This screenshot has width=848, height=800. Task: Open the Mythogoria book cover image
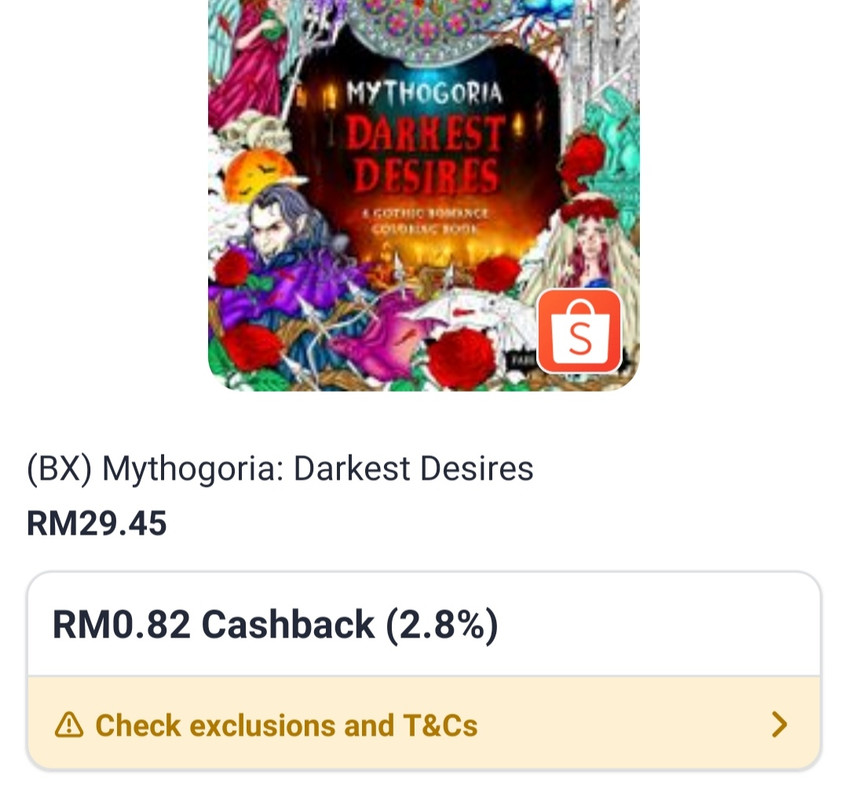(424, 195)
